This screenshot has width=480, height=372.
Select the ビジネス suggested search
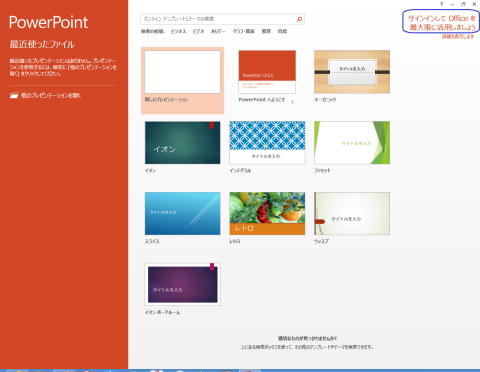(x=178, y=31)
